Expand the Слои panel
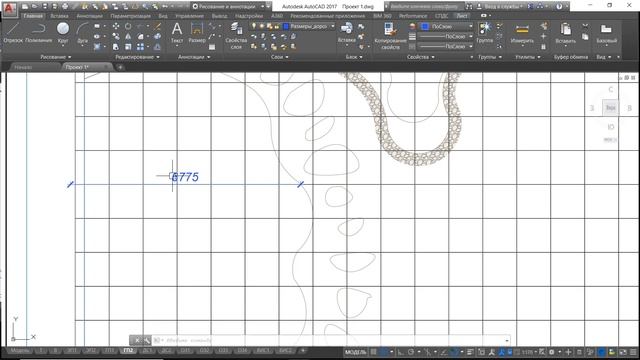Image resolution: width=640 pixels, height=360 pixels. coord(280,57)
